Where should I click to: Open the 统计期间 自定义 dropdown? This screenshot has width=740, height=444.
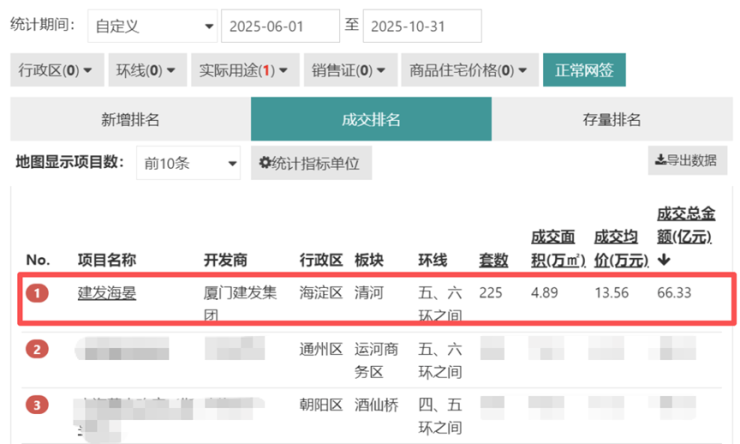click(152, 27)
